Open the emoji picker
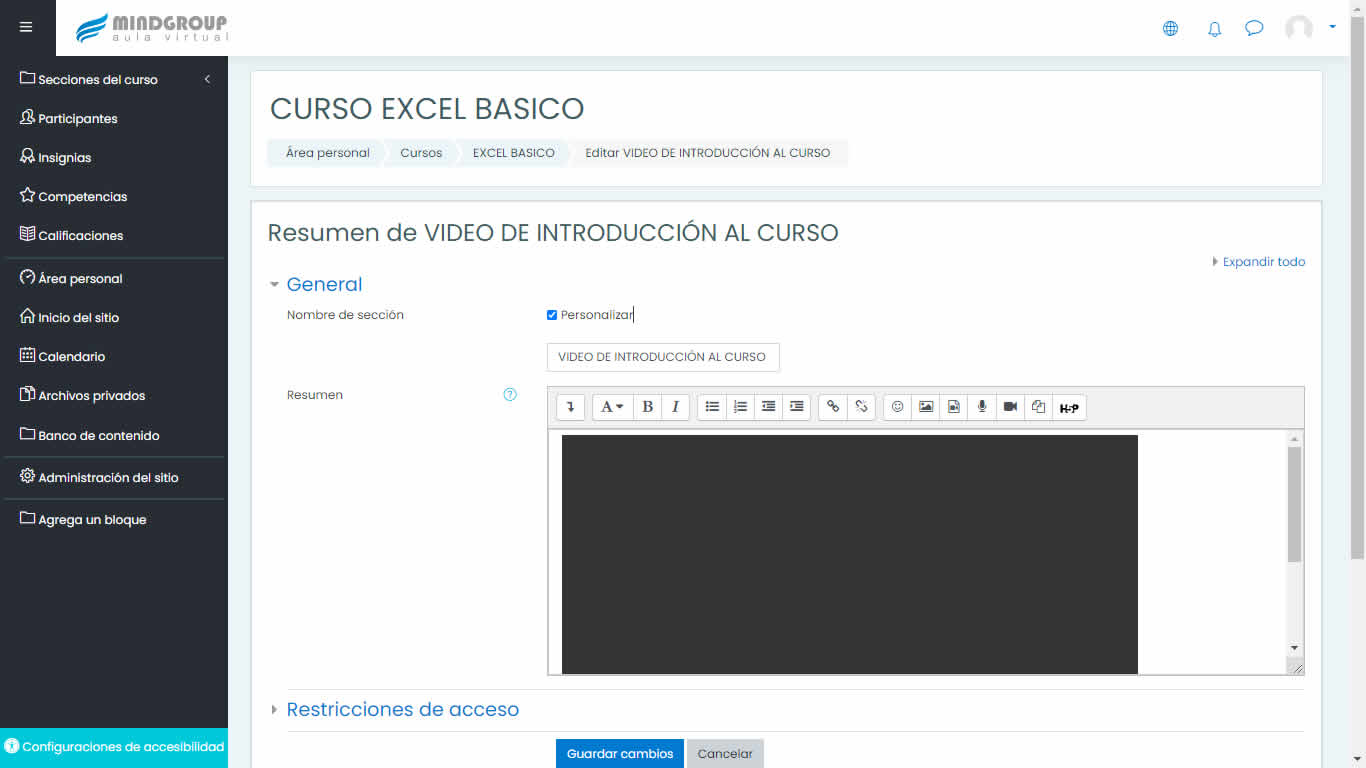This screenshot has height=768, width=1366. pos(897,407)
